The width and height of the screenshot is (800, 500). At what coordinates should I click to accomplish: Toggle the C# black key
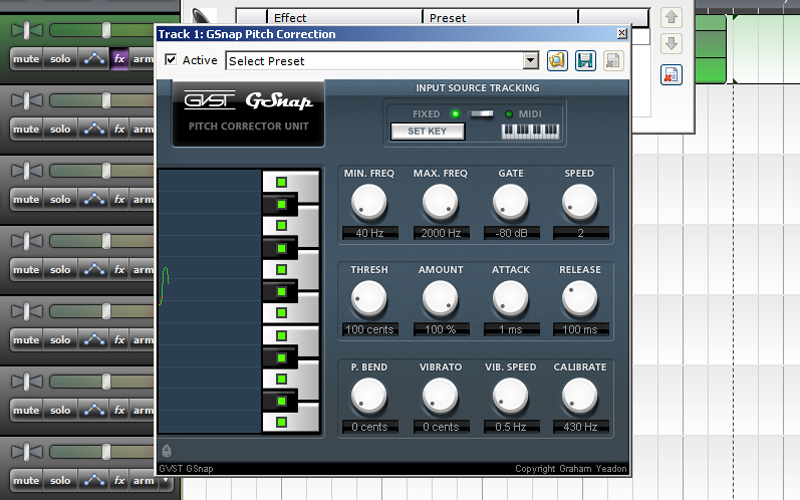[282, 401]
